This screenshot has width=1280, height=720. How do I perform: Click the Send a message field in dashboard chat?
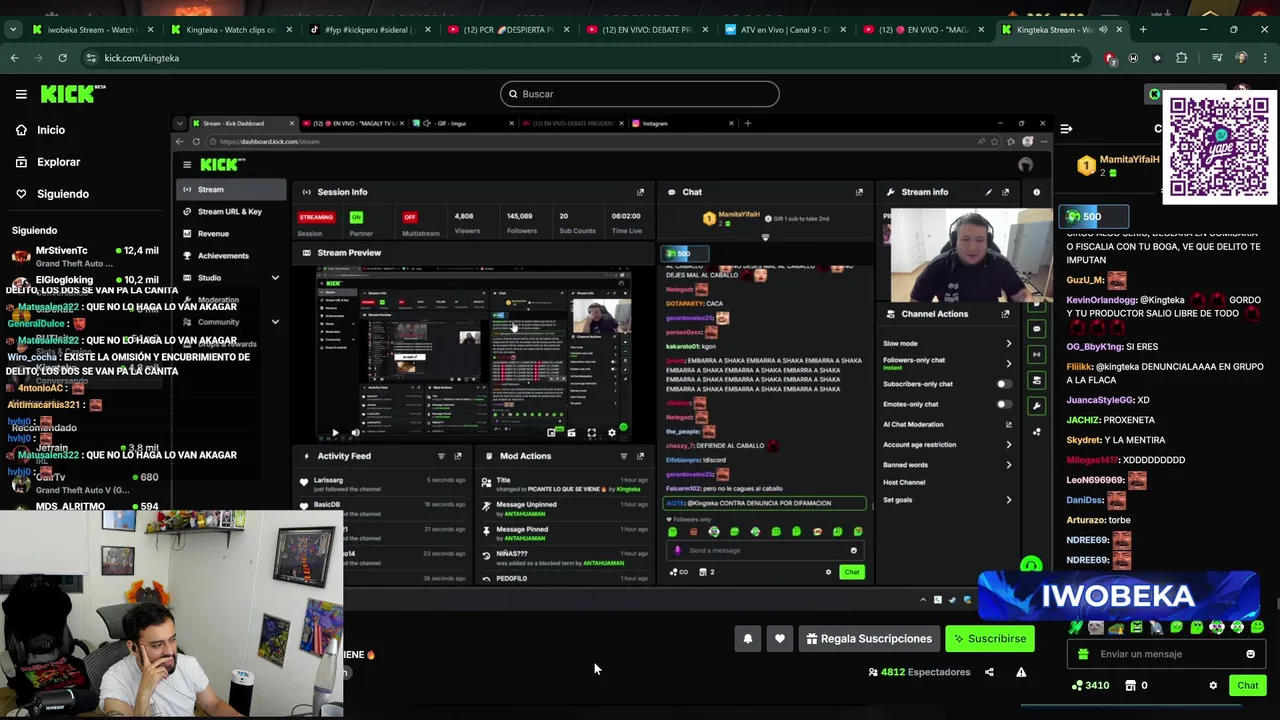click(x=765, y=550)
